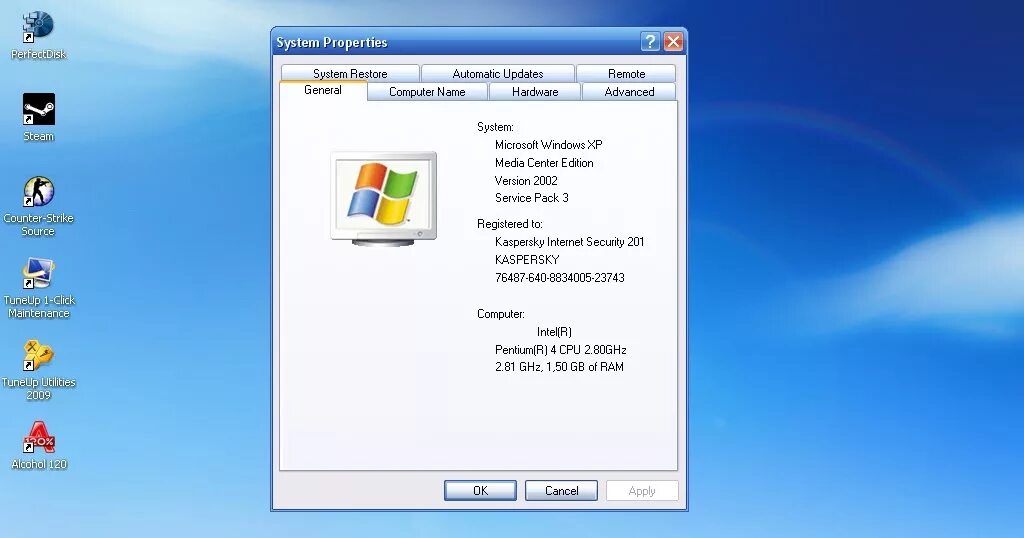This screenshot has height=538, width=1024.
Task: Click the Help question mark button
Action: (650, 42)
